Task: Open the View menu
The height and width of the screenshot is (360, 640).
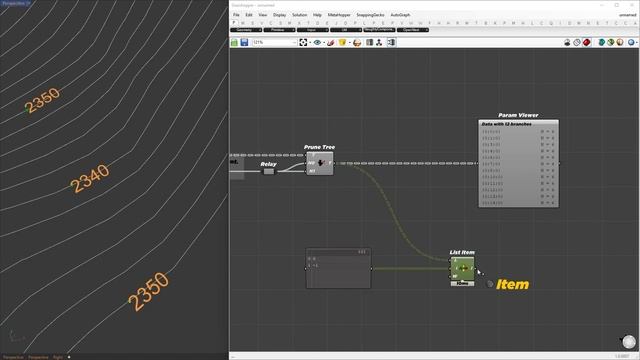Action: 262,15
